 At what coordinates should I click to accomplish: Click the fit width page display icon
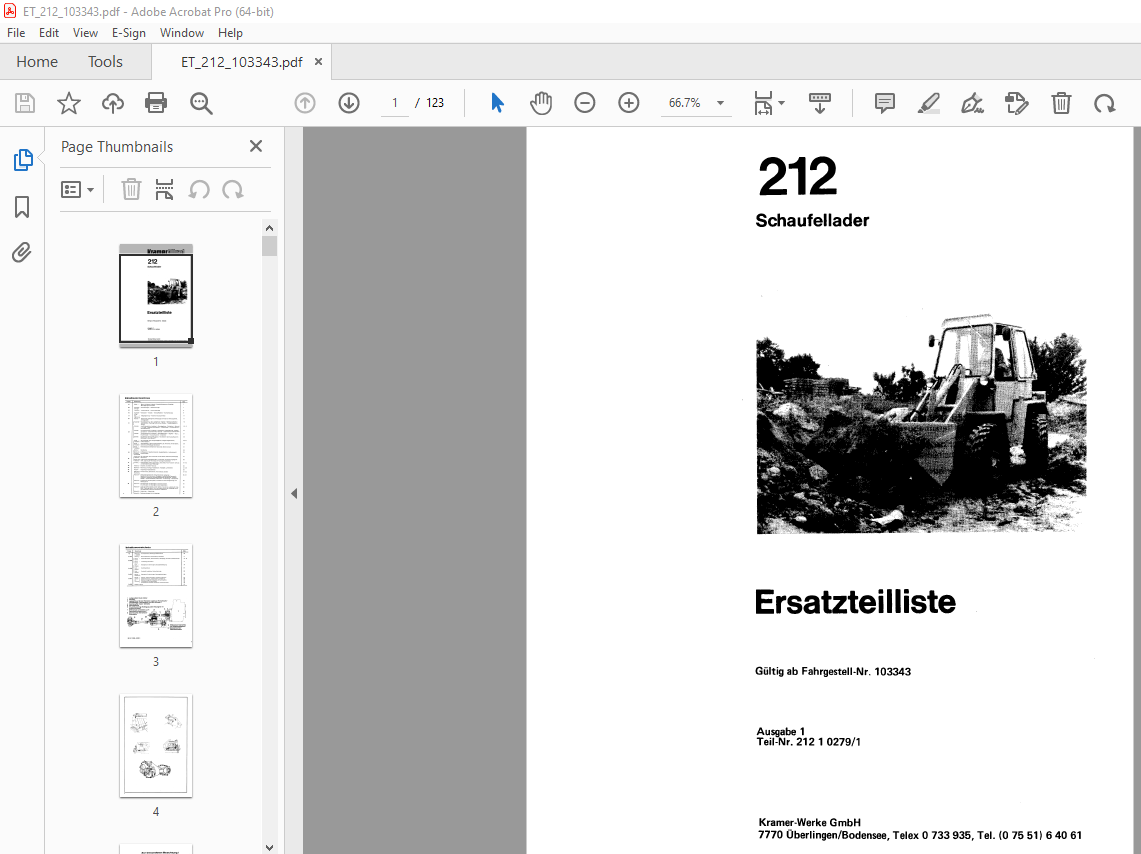point(763,103)
